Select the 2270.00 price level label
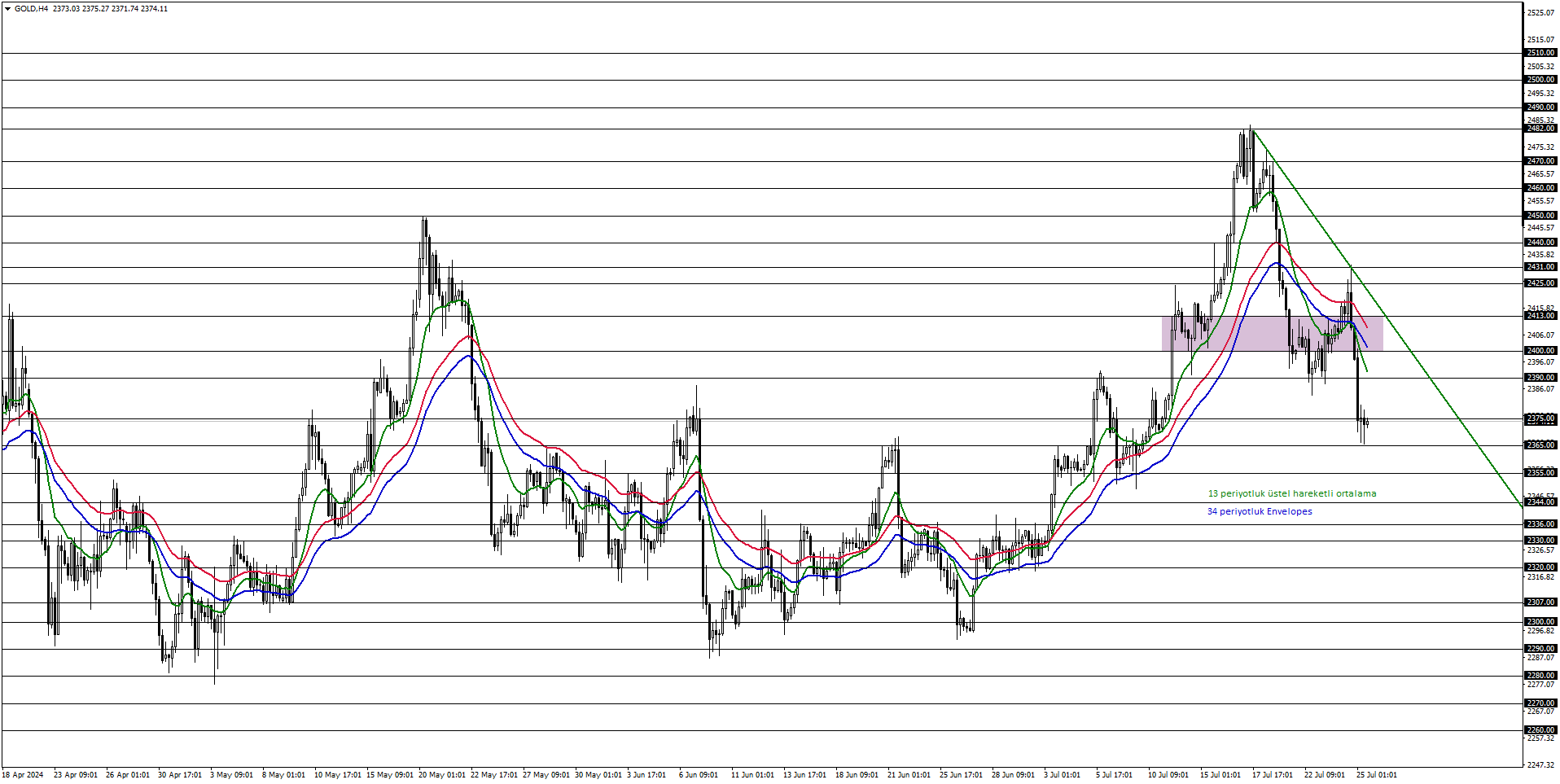1560x784 pixels. [x=1540, y=703]
